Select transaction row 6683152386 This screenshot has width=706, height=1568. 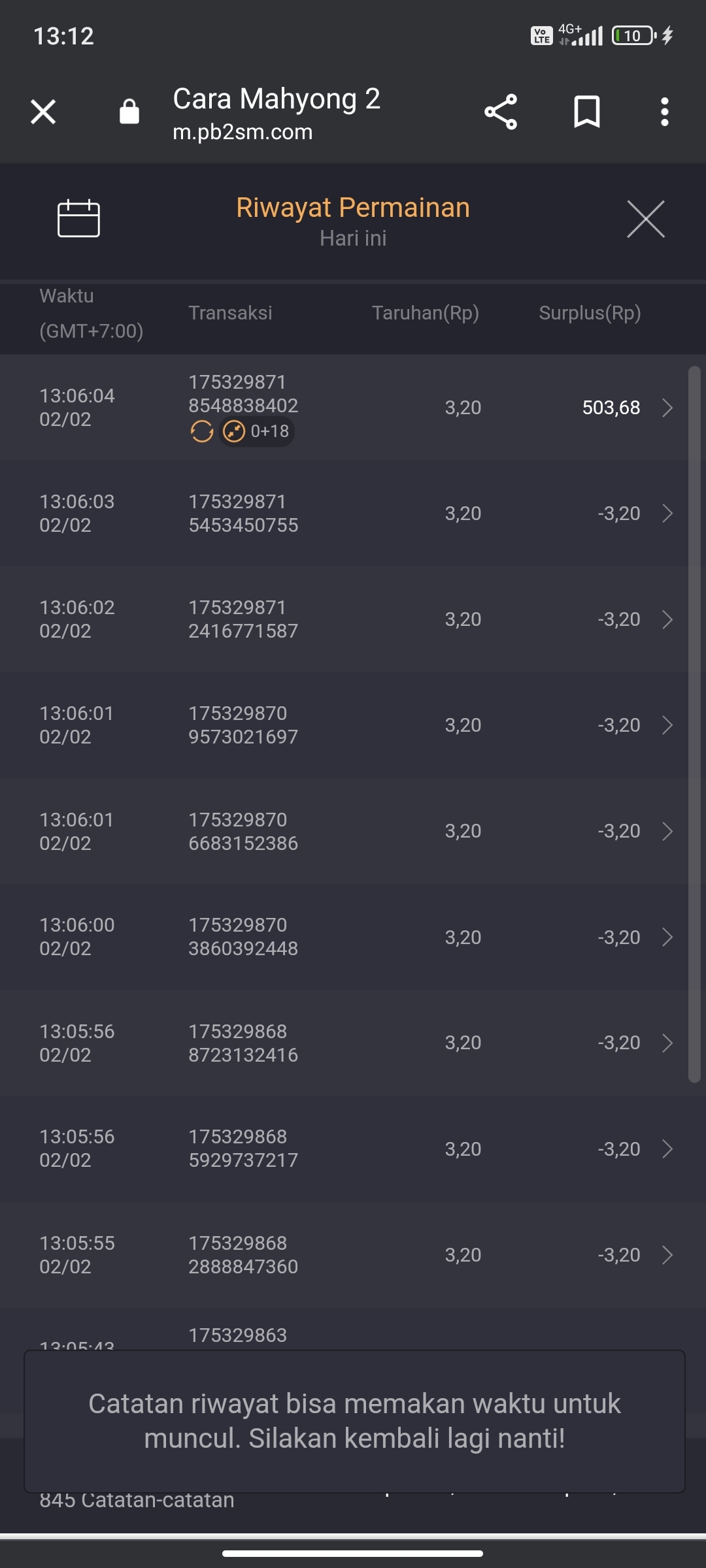point(344,831)
